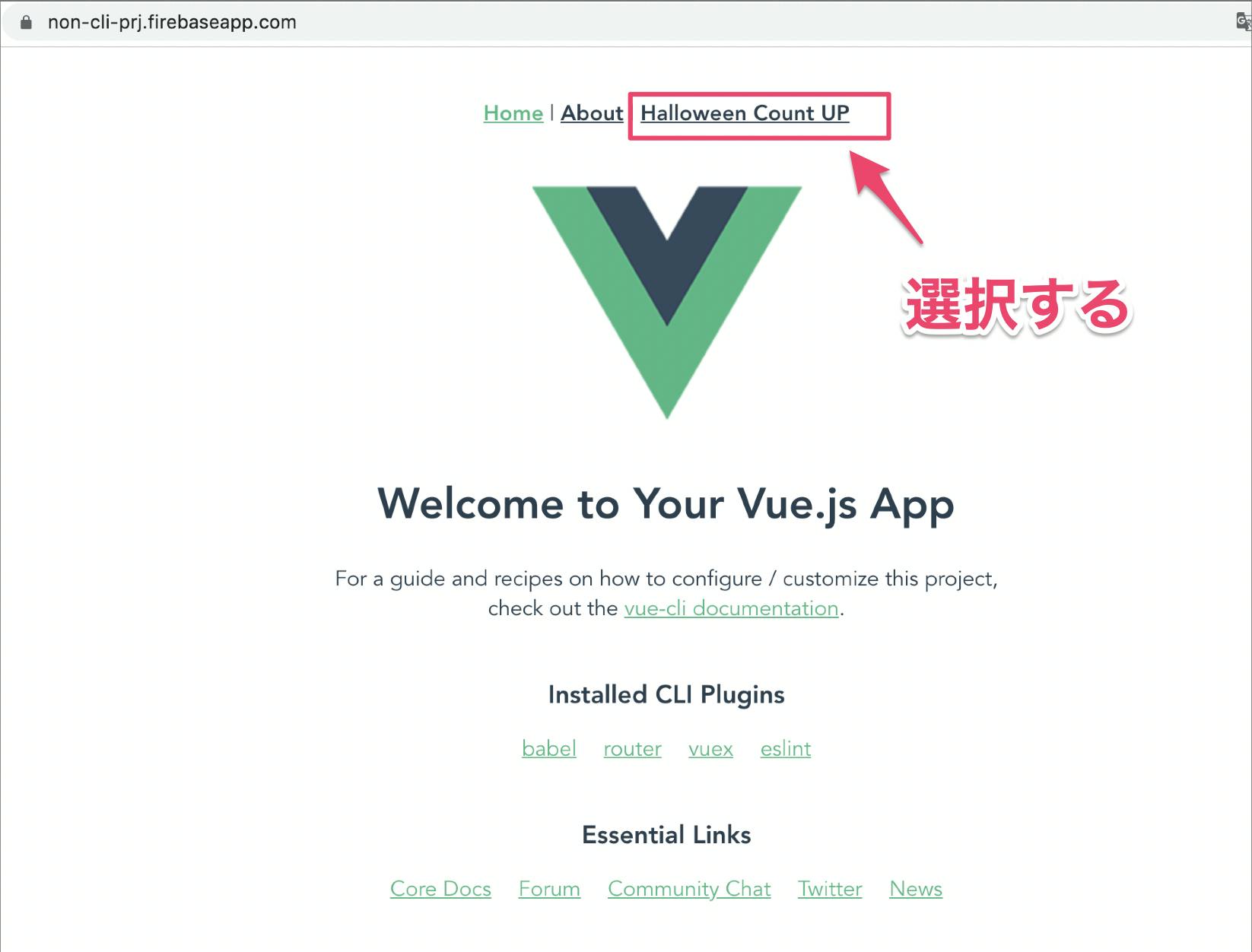Open the vuex plugin link
The width and height of the screenshot is (1252, 952).
pos(710,749)
